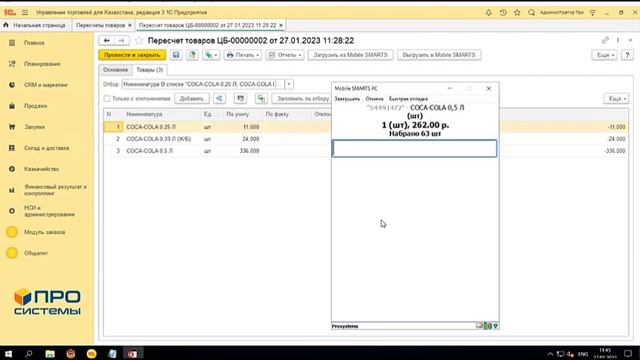Viewport: 640px width, 360px height.
Task: Click Отмена in Mobile SMARTS menu
Action: point(374,99)
